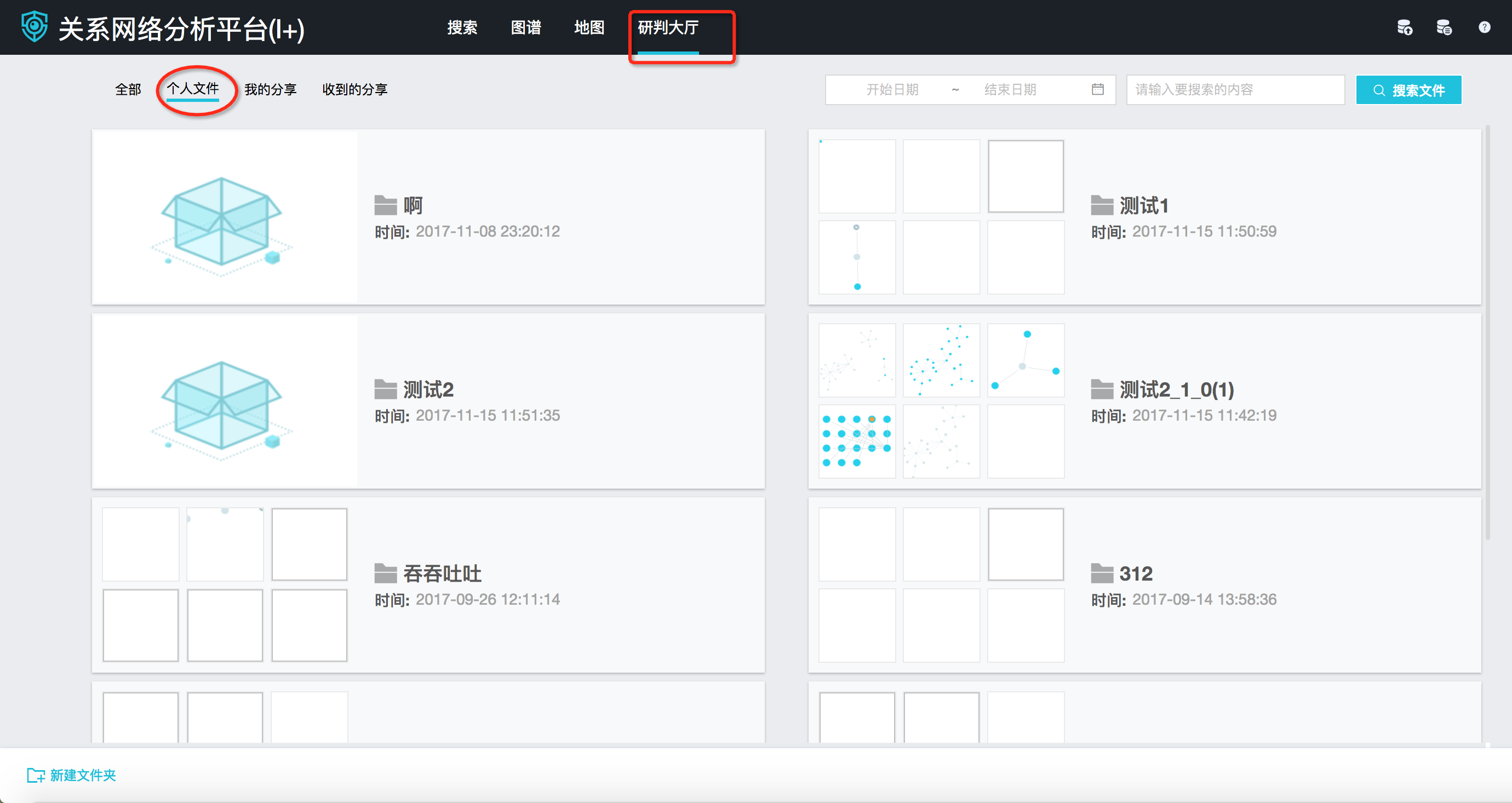1512x803 pixels.
Task: Open 收到的分享 filter tab
Action: (x=354, y=89)
